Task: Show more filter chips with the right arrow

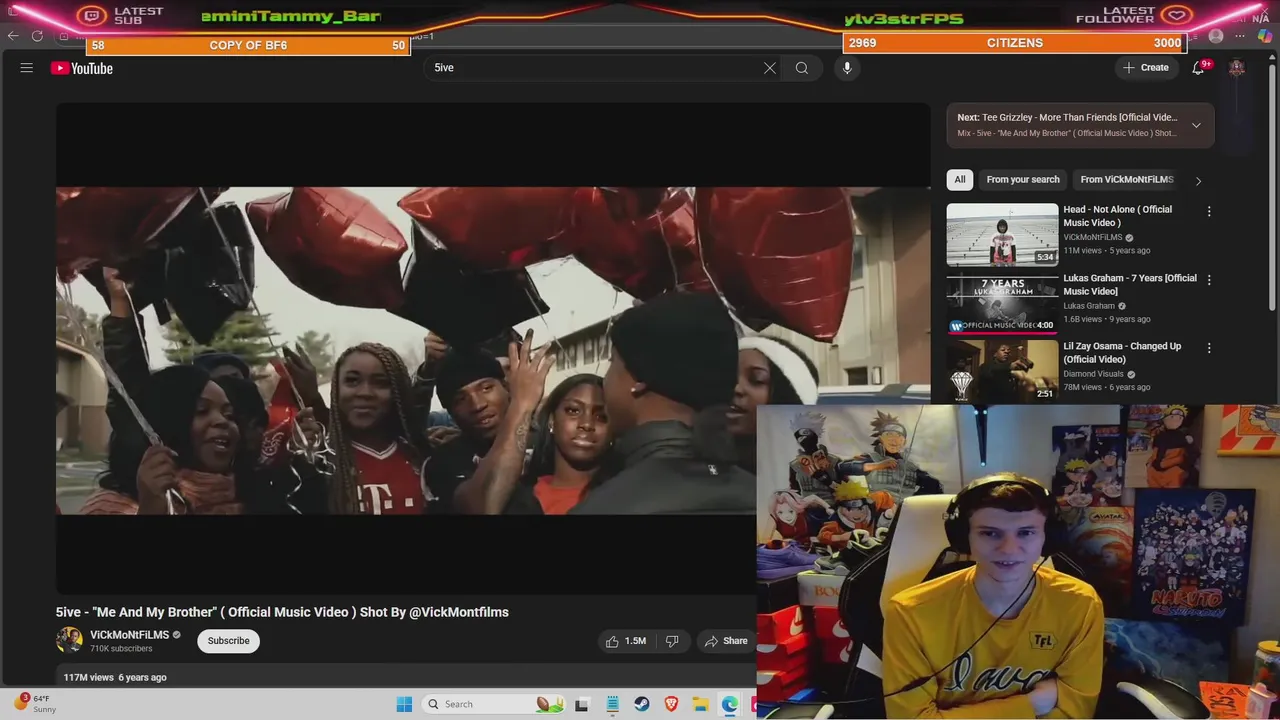Action: (x=1198, y=181)
